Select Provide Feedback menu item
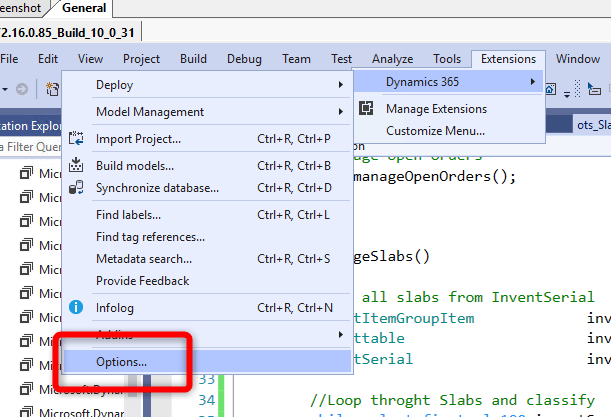 142,281
